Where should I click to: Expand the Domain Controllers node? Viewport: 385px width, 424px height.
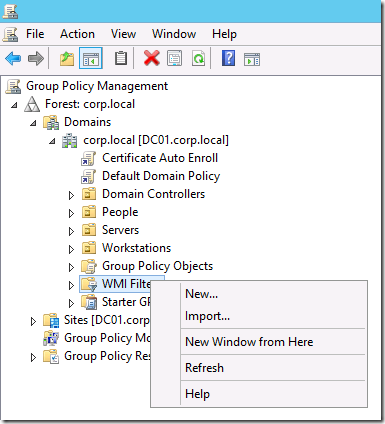[x=71, y=195]
